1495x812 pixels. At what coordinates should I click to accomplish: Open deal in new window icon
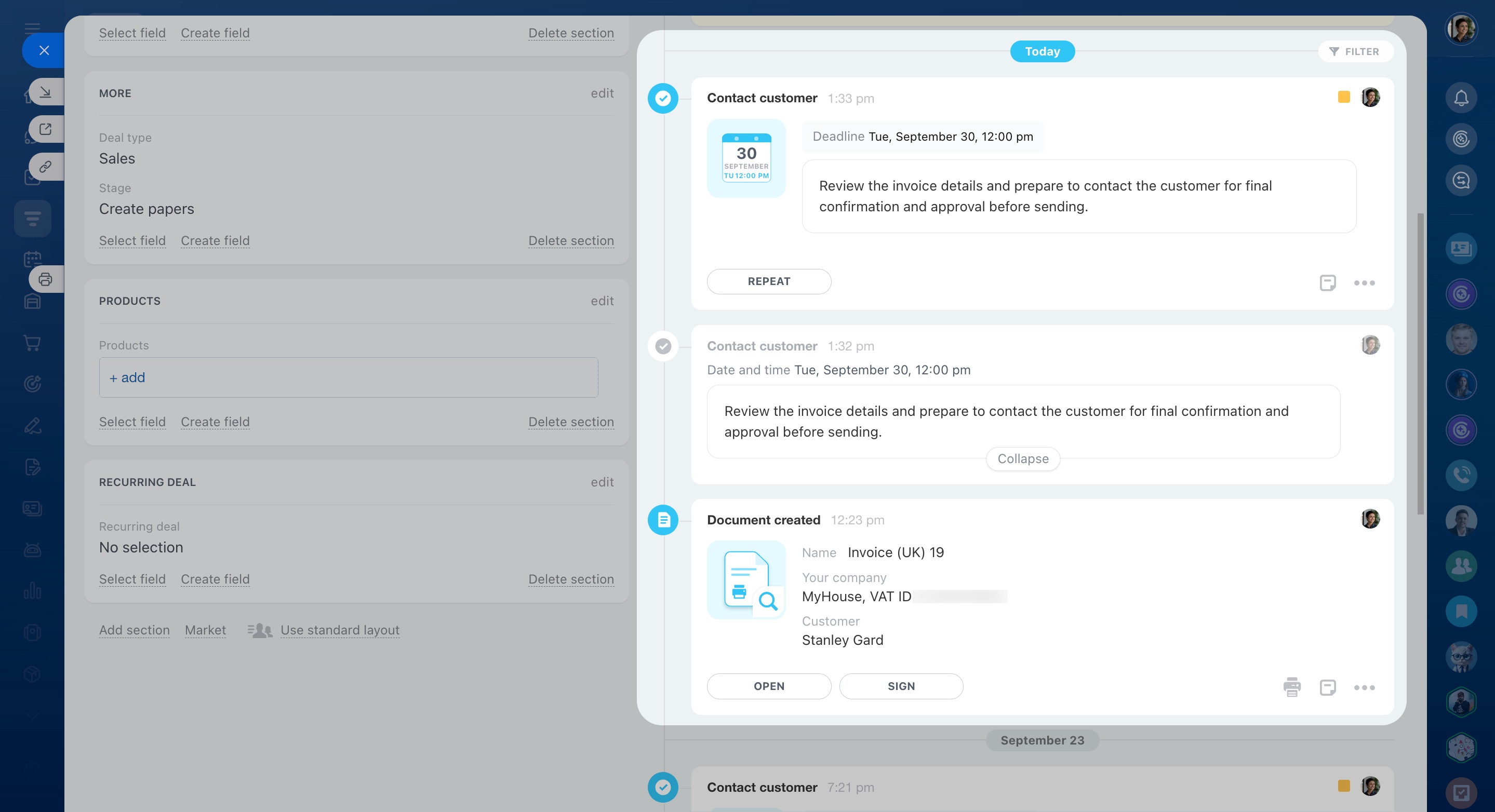click(45, 129)
